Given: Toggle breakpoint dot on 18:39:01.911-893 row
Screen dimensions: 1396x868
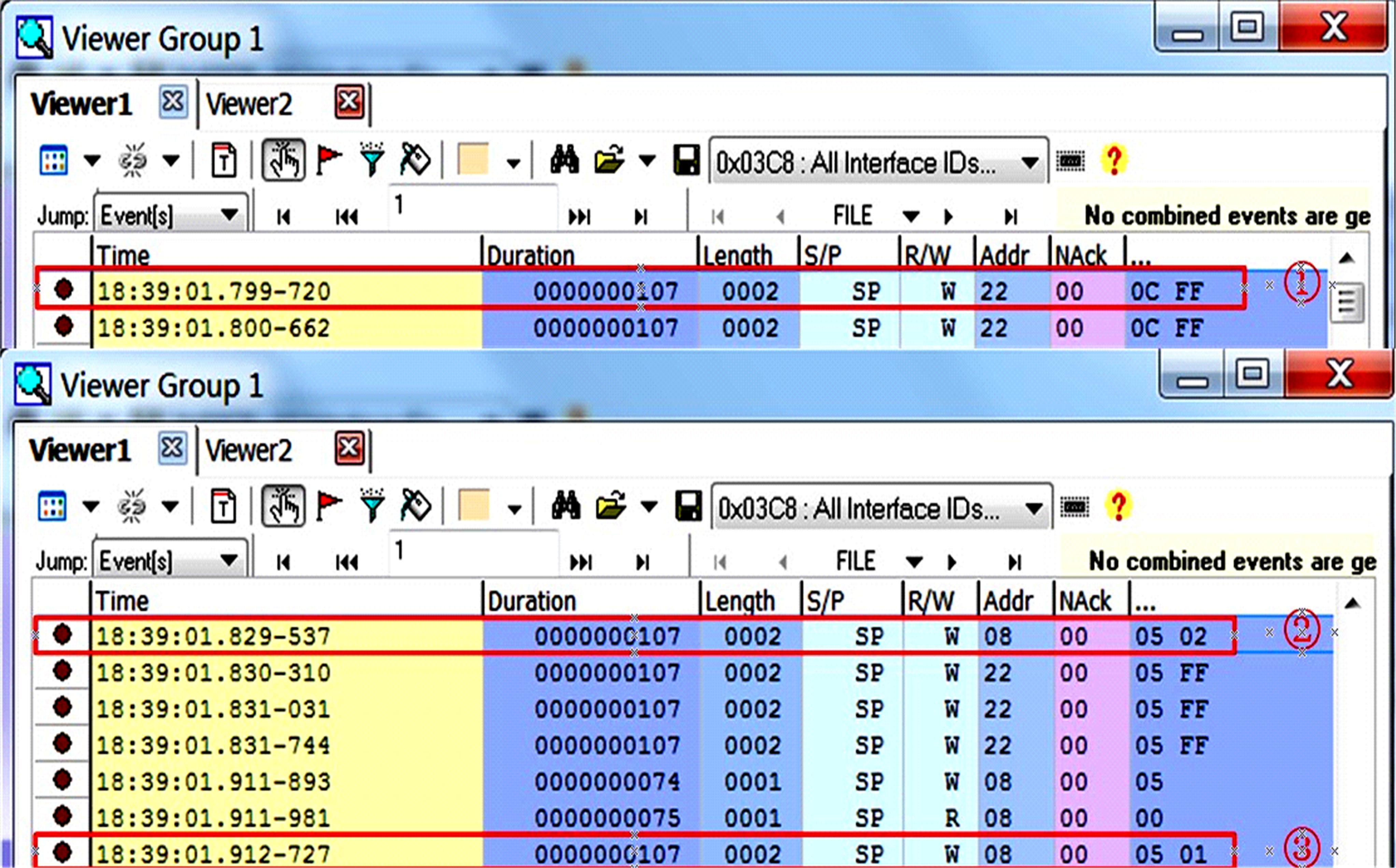Looking at the screenshot, I should (x=62, y=780).
